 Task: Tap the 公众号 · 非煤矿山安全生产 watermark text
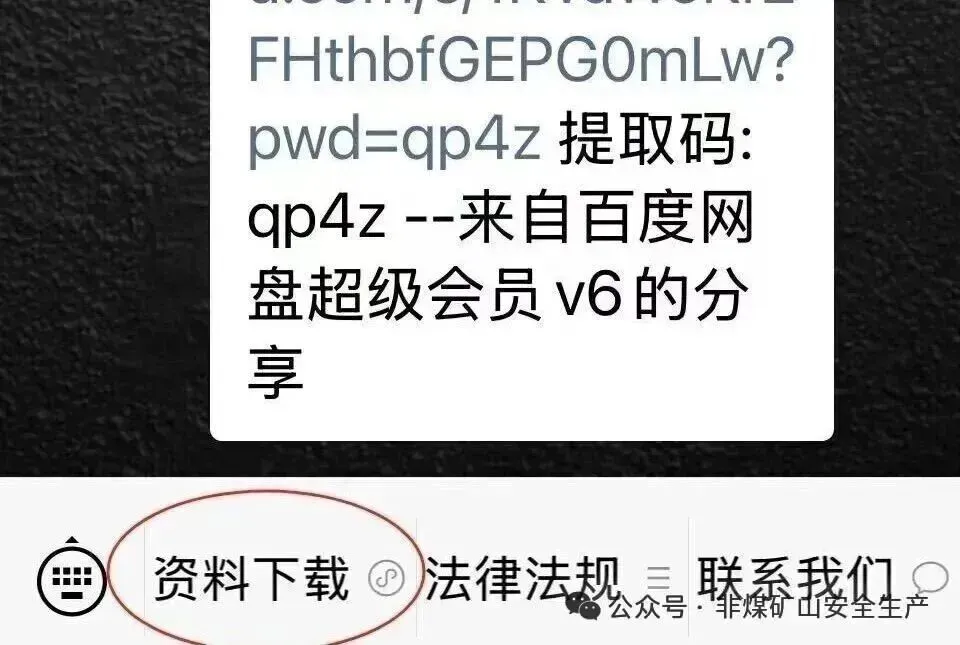[769, 607]
